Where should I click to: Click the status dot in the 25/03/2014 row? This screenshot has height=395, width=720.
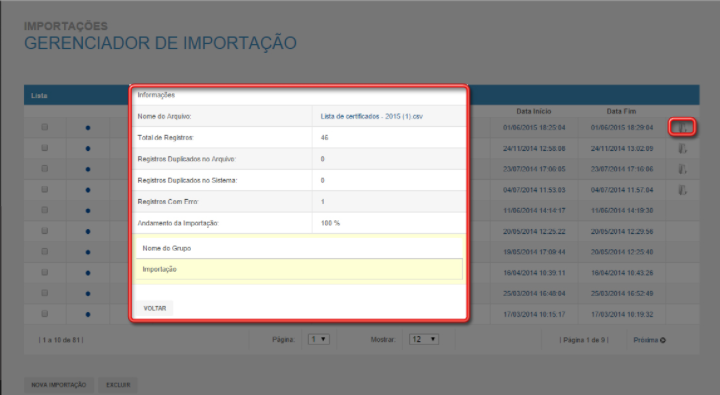[x=88, y=293]
